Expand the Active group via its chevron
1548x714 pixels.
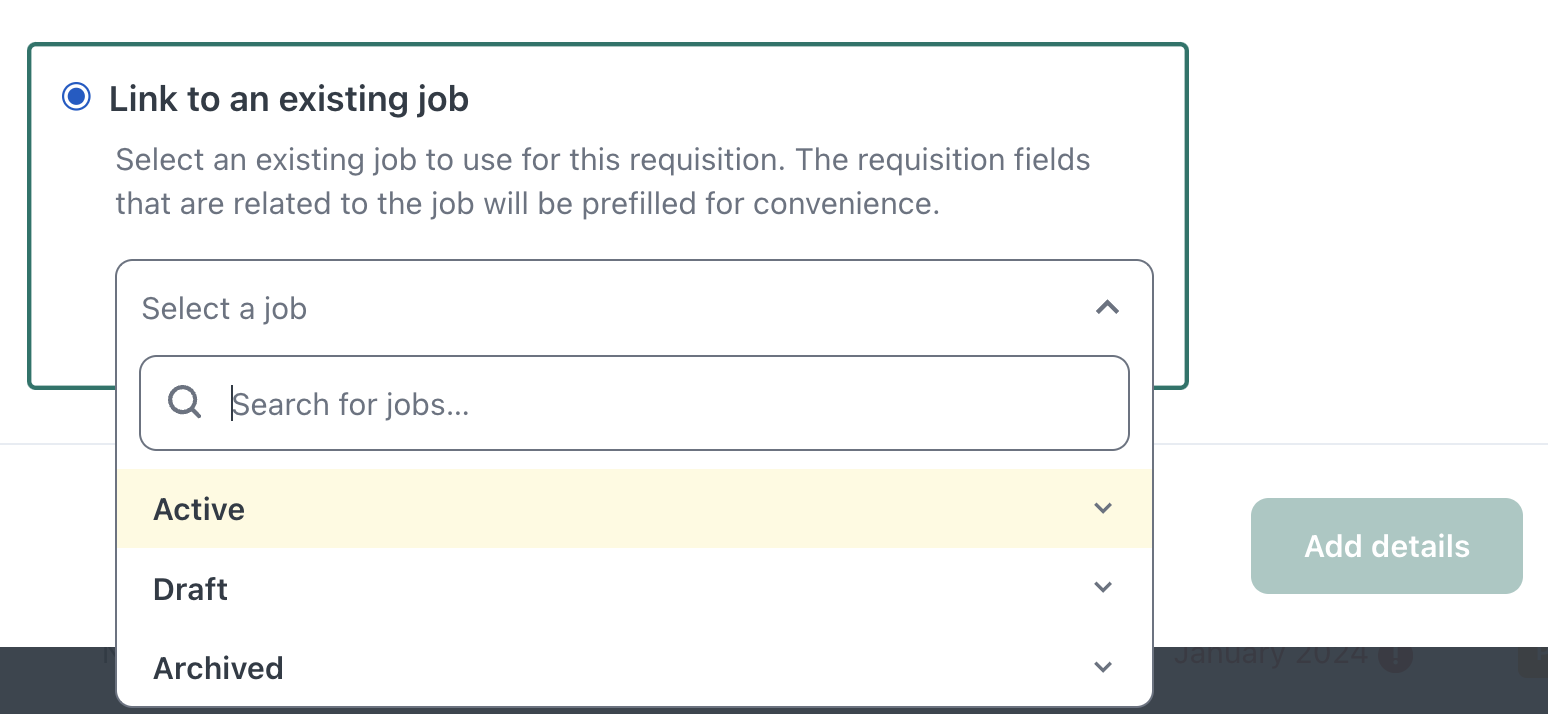pos(1103,508)
